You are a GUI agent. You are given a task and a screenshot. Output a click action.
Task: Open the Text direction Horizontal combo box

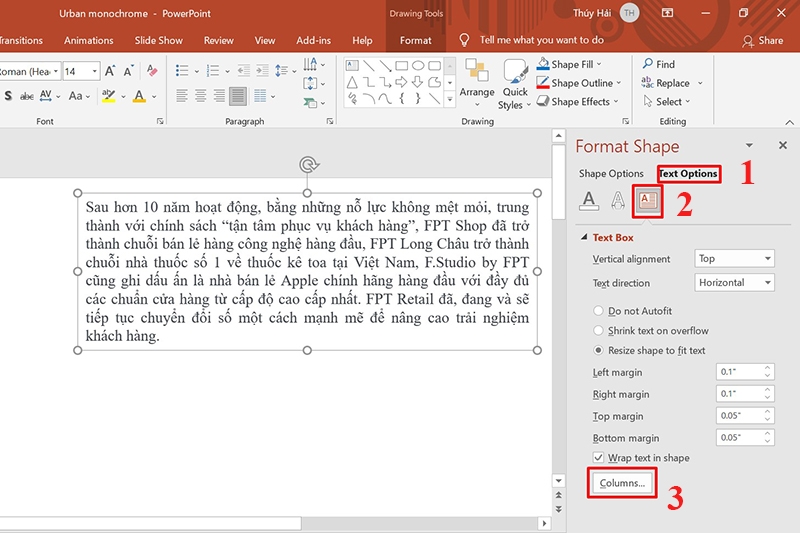(x=734, y=283)
